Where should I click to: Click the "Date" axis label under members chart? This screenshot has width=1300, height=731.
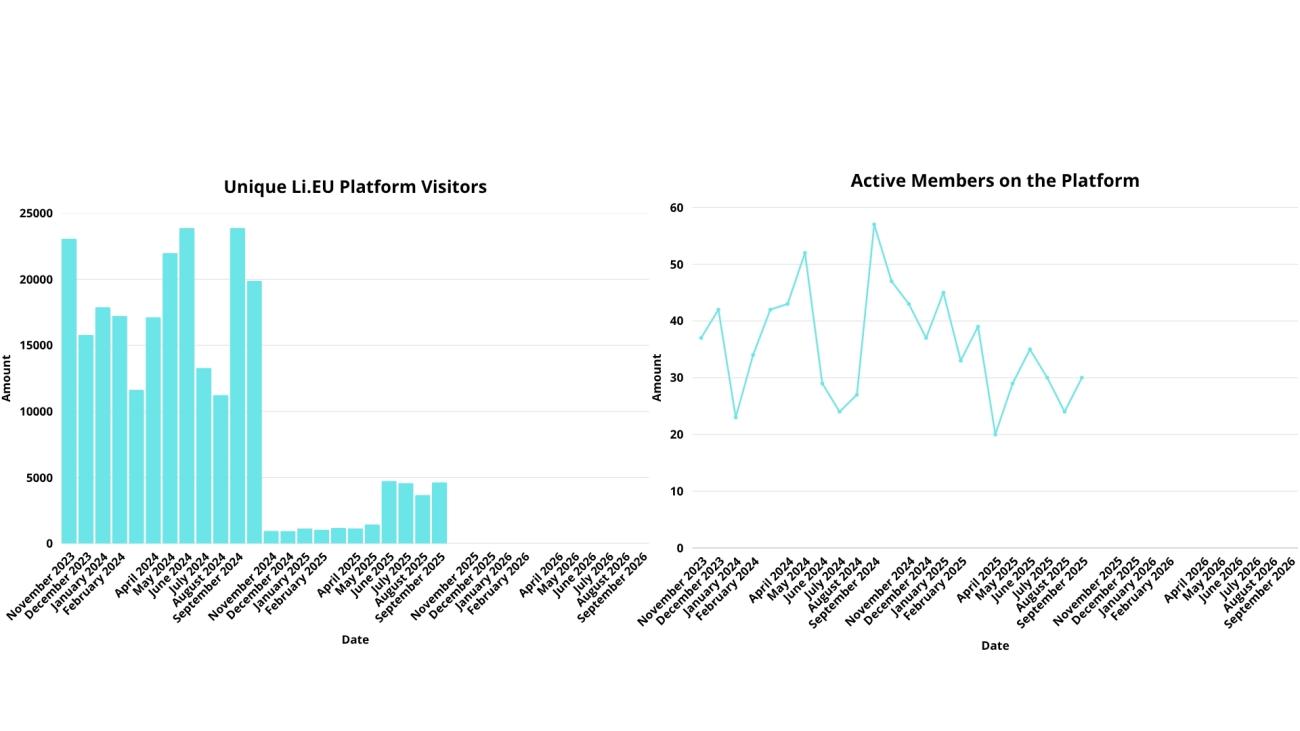[994, 646]
